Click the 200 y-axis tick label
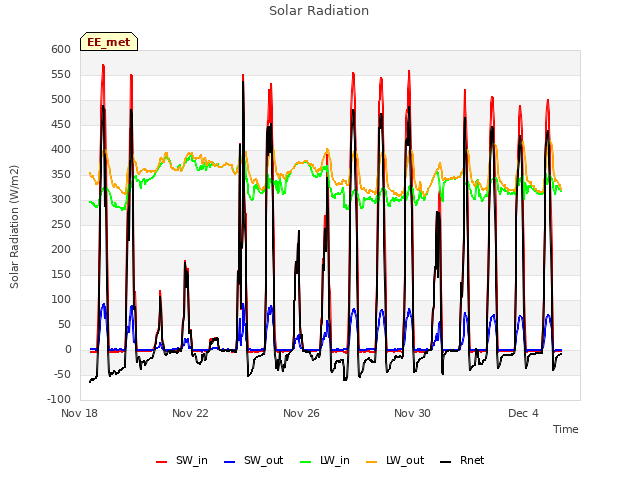640x480 pixels. 61,249
